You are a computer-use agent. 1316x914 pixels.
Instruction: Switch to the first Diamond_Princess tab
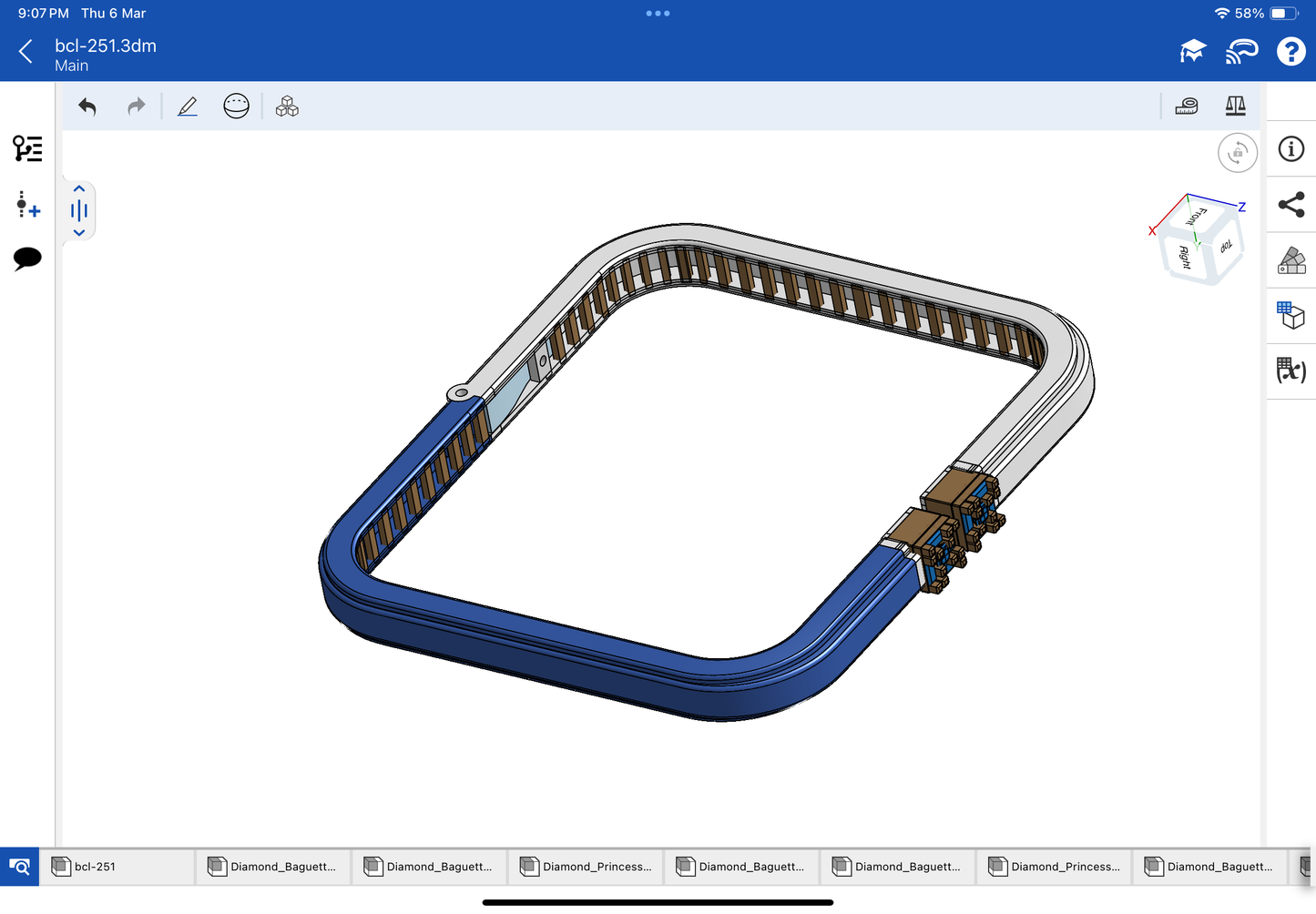(586, 867)
